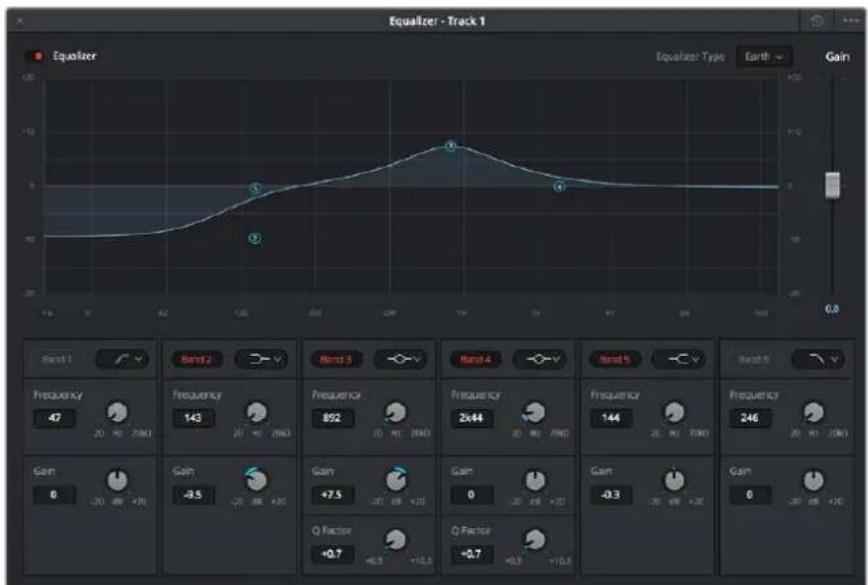
Task: Open Band 1 filter shape dropdown
Action: [x=123, y=359]
